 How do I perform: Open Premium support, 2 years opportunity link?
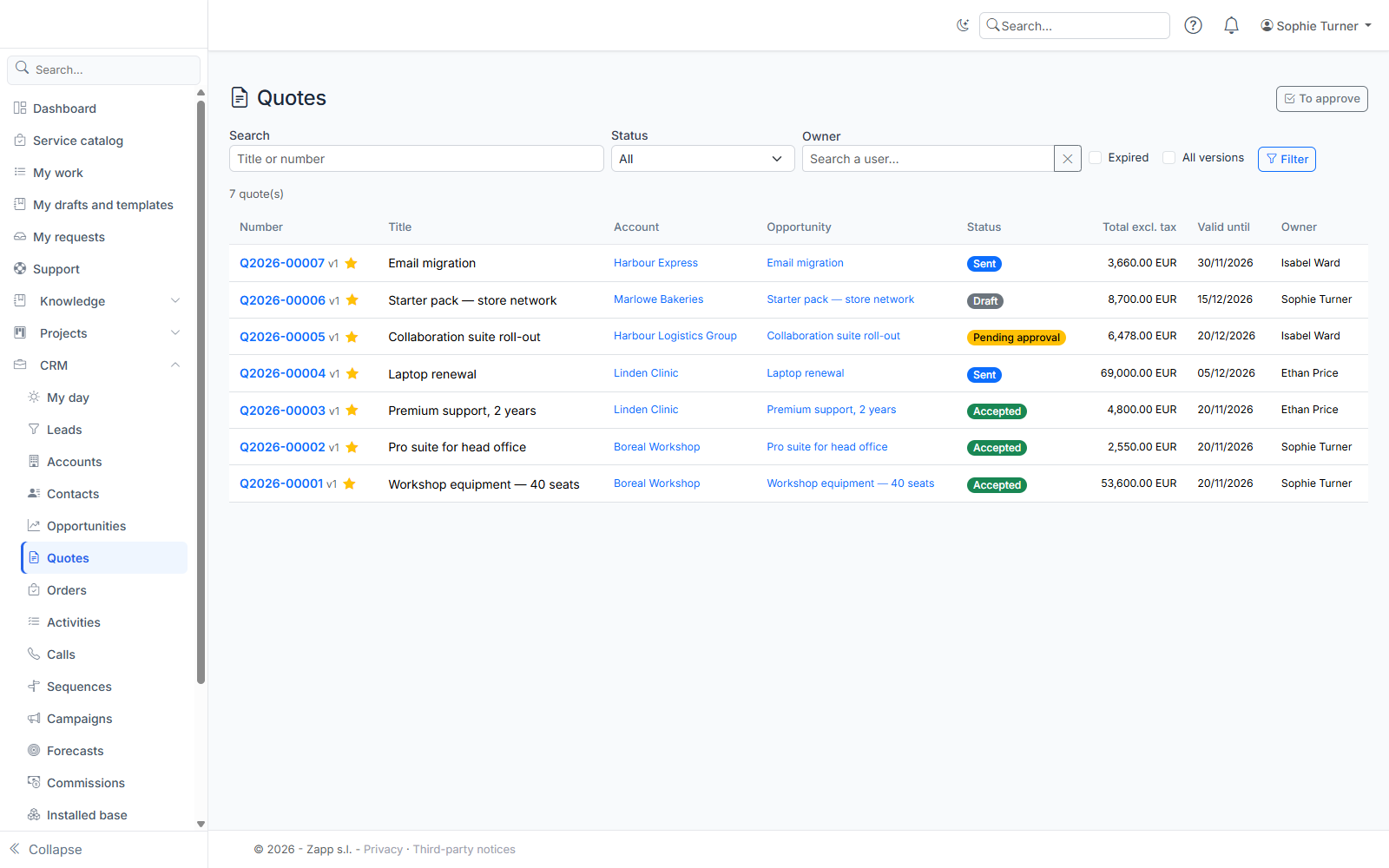[x=832, y=410]
